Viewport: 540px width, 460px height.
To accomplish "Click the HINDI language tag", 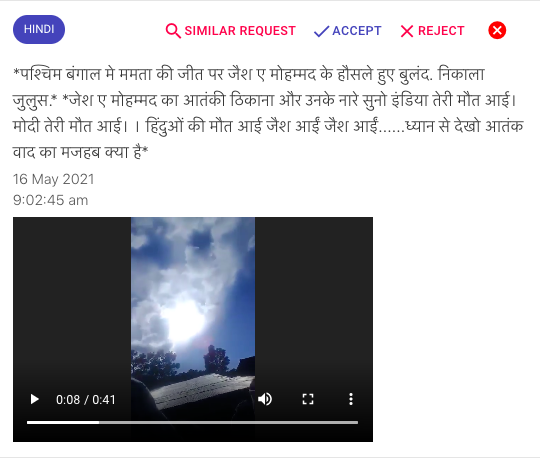I will click(39, 29).
